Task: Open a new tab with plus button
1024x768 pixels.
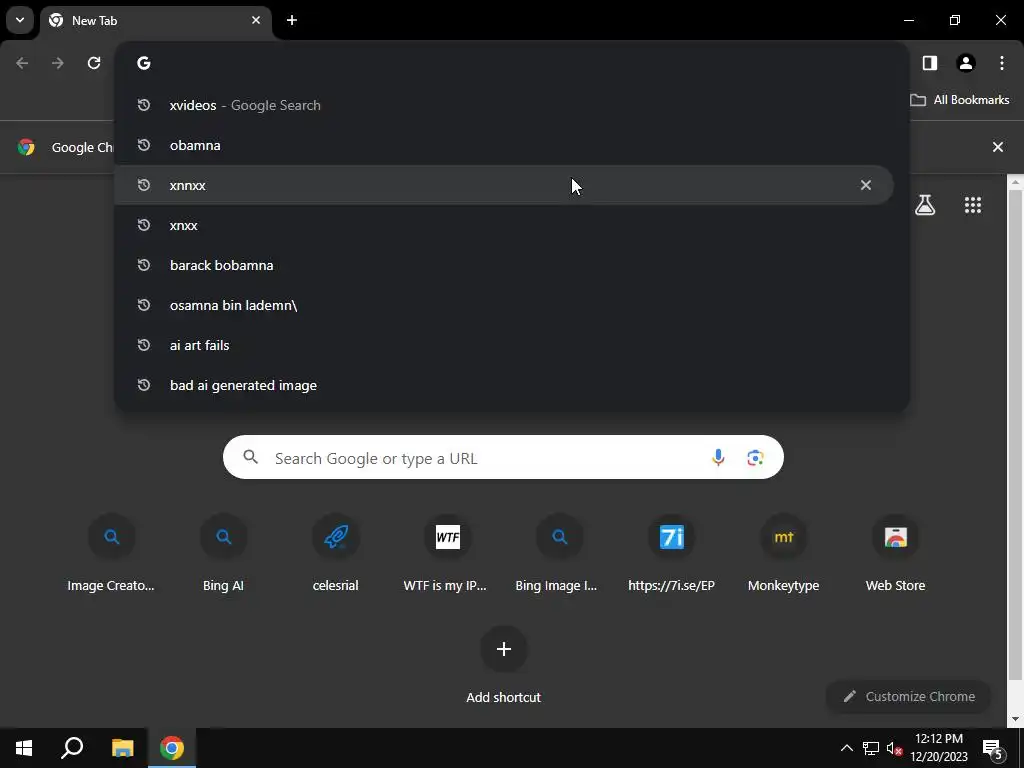Action: click(292, 20)
